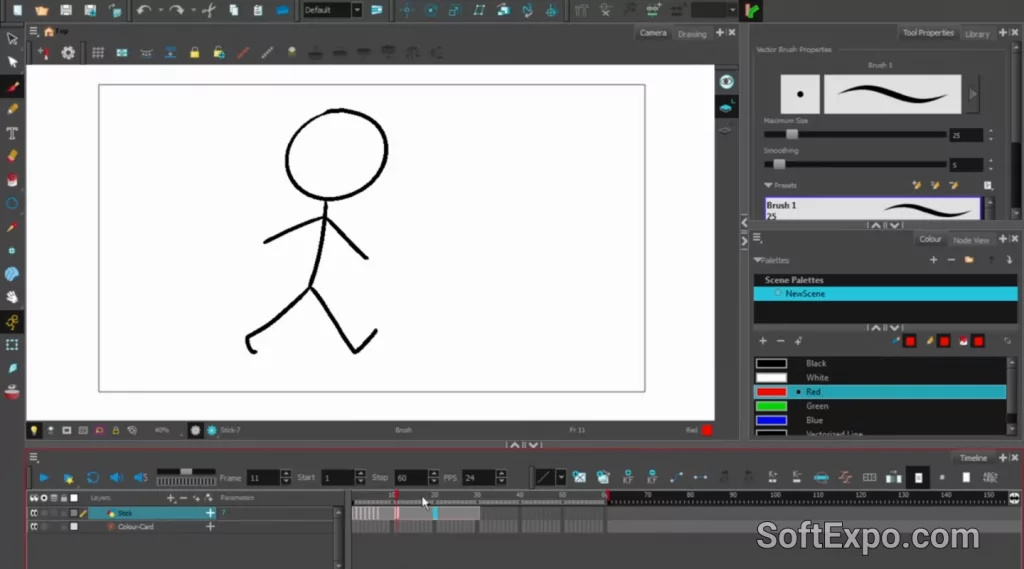Viewport: 1024px width, 569px height.
Task: Toggle visibility of the Stick layer
Action: [x=34, y=513]
